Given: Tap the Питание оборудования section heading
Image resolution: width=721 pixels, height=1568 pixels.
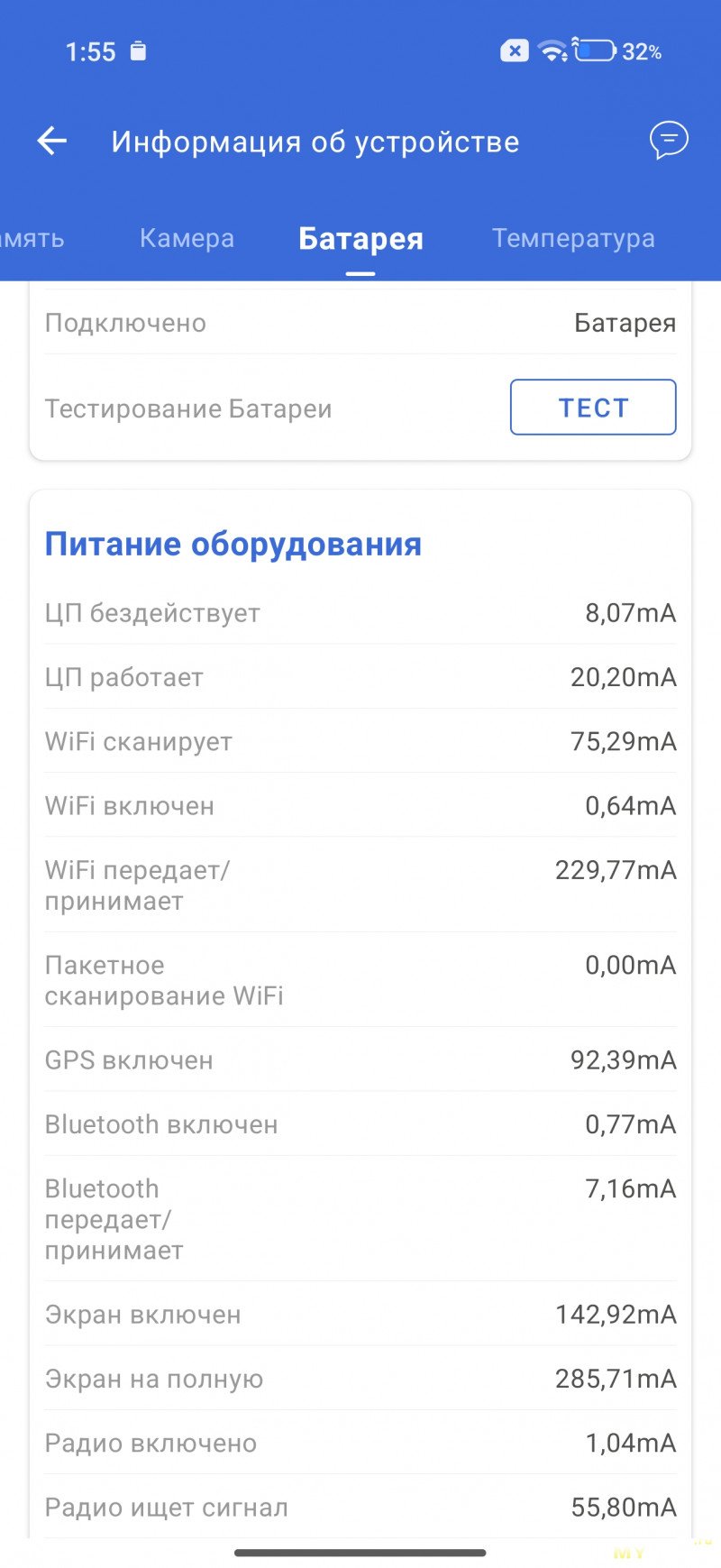Looking at the screenshot, I should (233, 544).
